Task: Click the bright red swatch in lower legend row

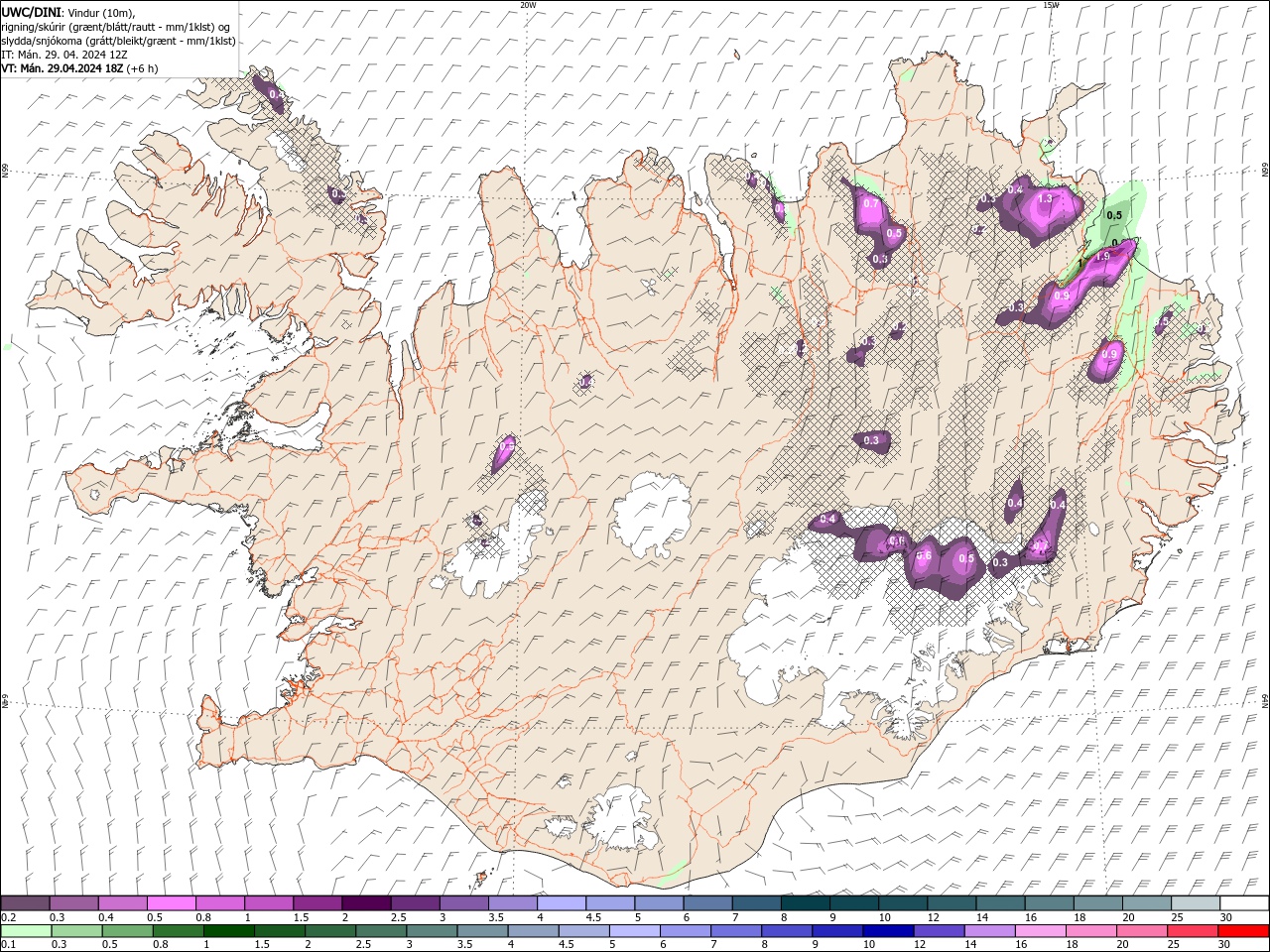Action: pyautogui.click(x=1242, y=931)
